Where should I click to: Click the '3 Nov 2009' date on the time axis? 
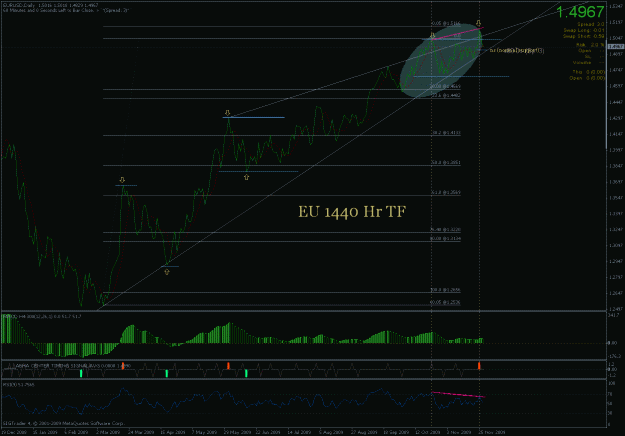pos(459,432)
